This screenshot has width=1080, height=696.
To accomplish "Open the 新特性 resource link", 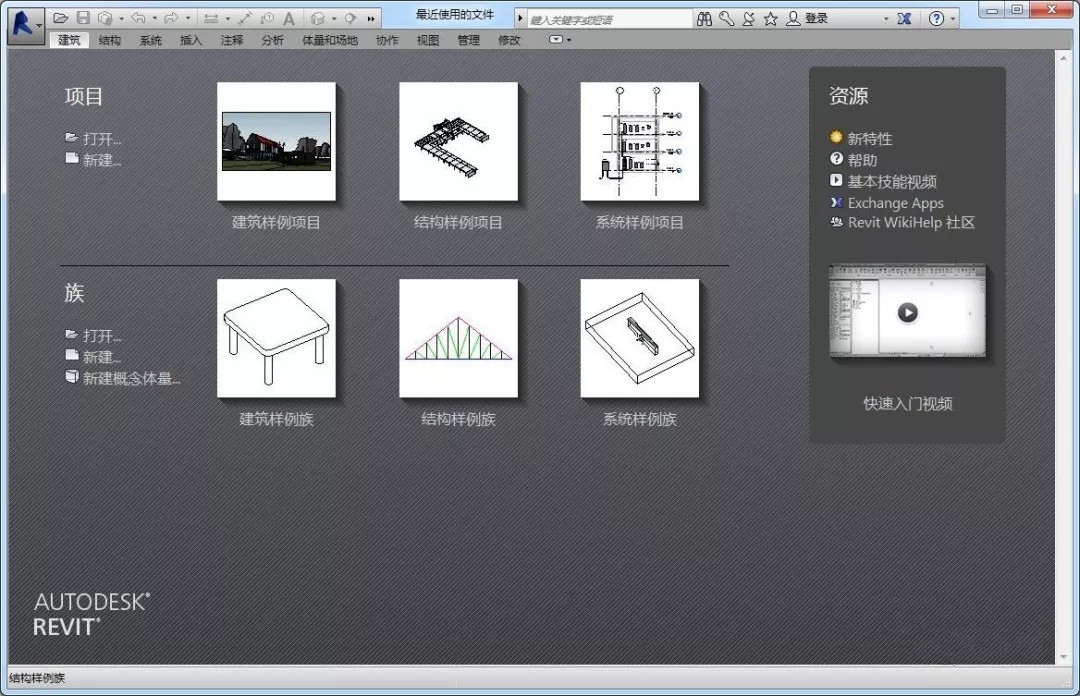I will 870,139.
